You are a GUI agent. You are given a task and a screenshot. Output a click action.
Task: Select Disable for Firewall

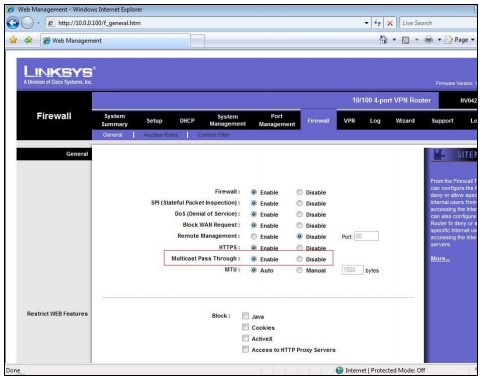[299, 192]
